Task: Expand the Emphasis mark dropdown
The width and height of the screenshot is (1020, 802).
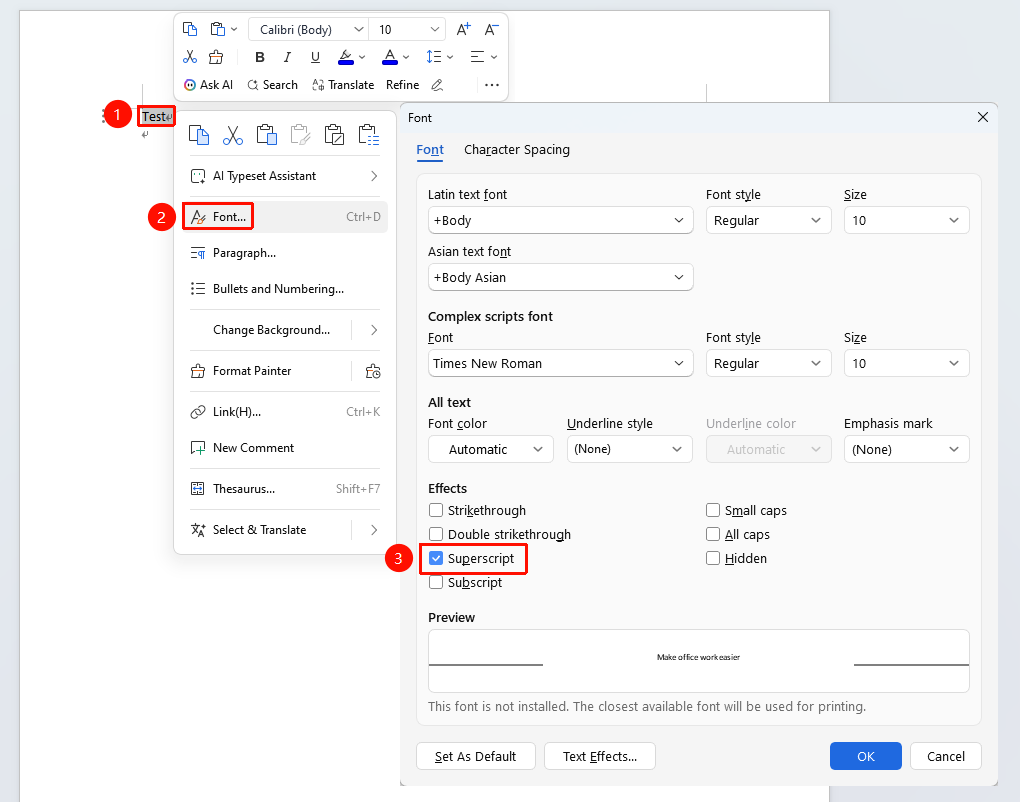Action: coord(906,449)
